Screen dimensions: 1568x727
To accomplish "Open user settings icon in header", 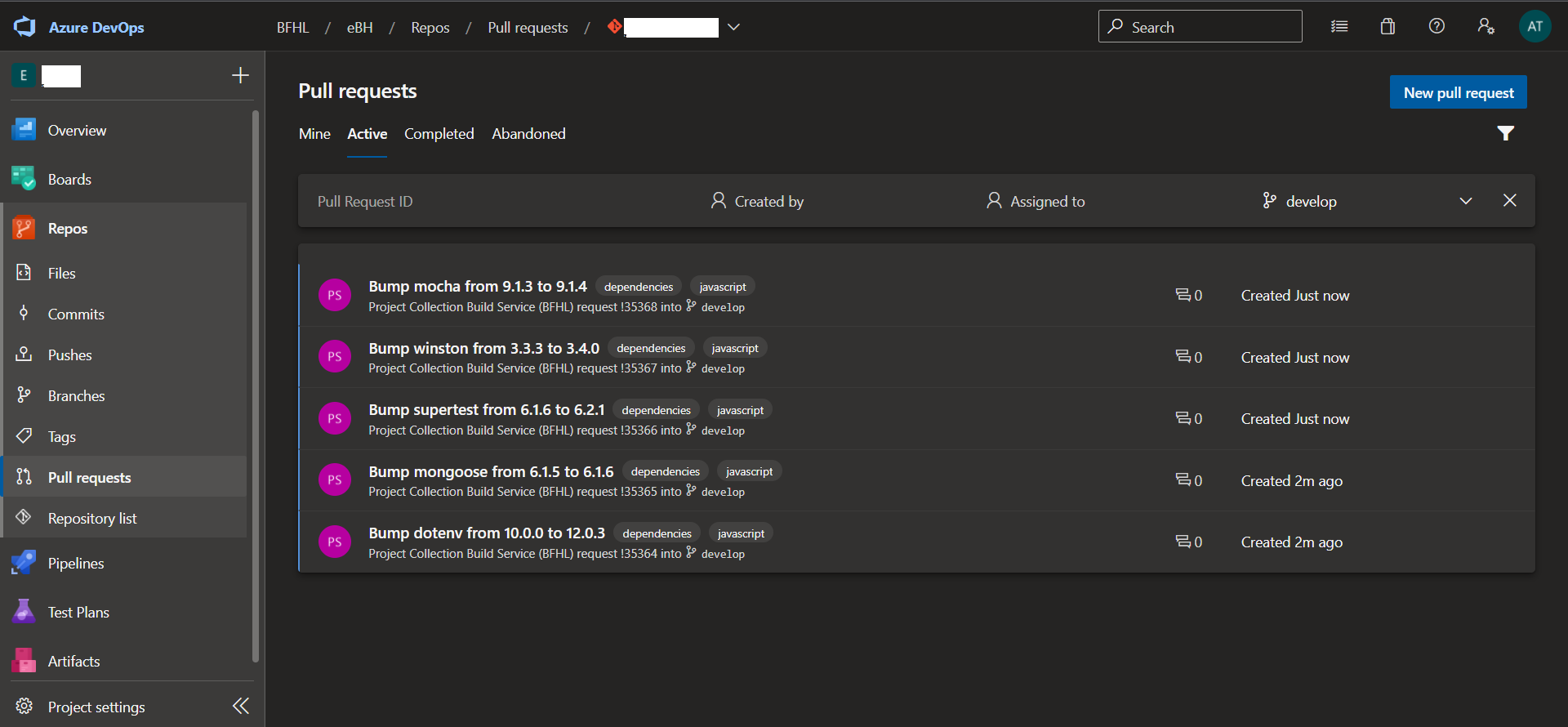I will coord(1486,27).
